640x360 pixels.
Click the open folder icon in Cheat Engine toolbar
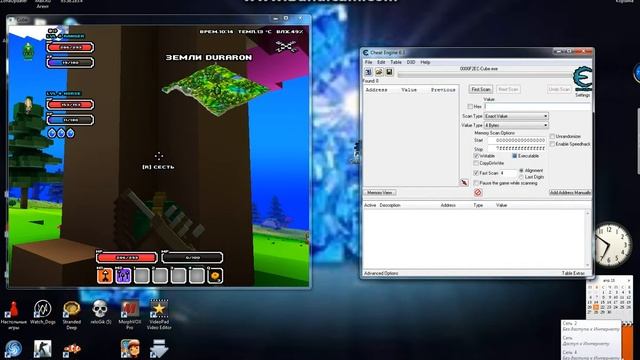click(x=379, y=72)
